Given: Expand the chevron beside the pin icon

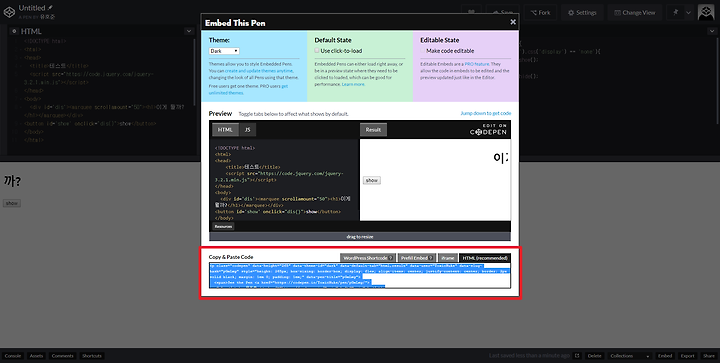Looking at the screenshot, I should click(688, 13).
